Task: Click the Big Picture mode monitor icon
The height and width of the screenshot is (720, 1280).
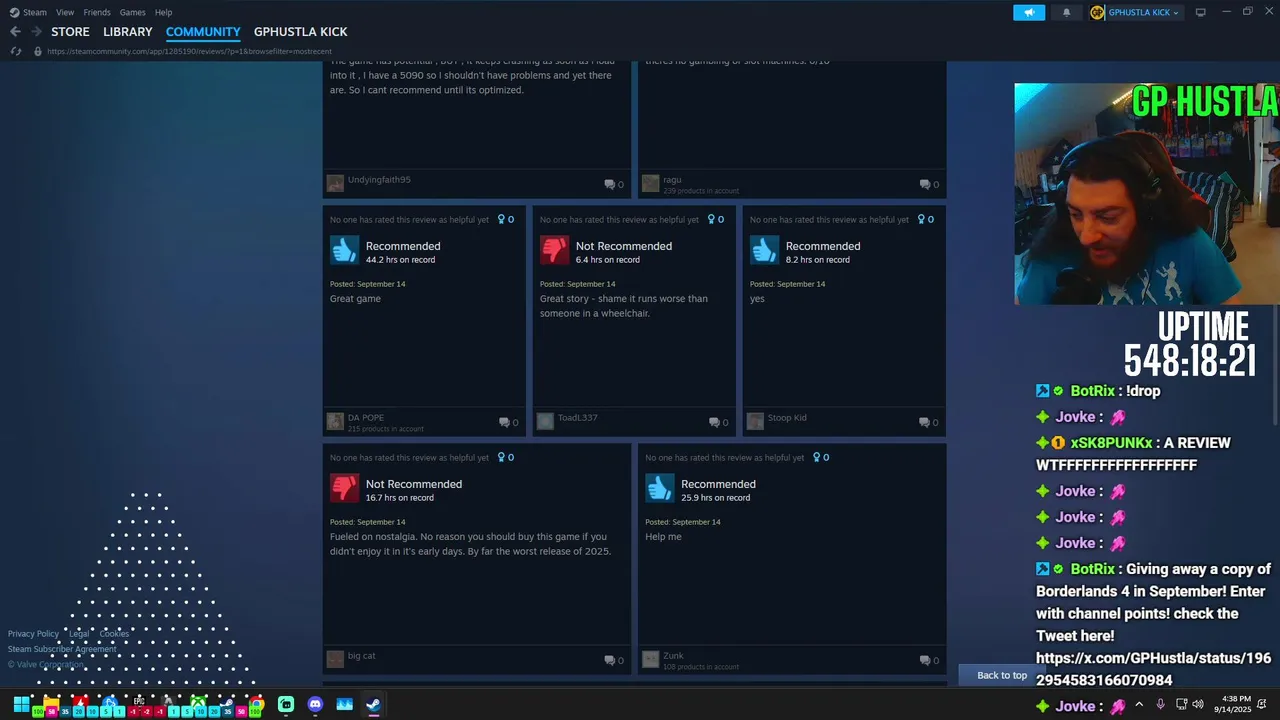Action: click(1201, 12)
